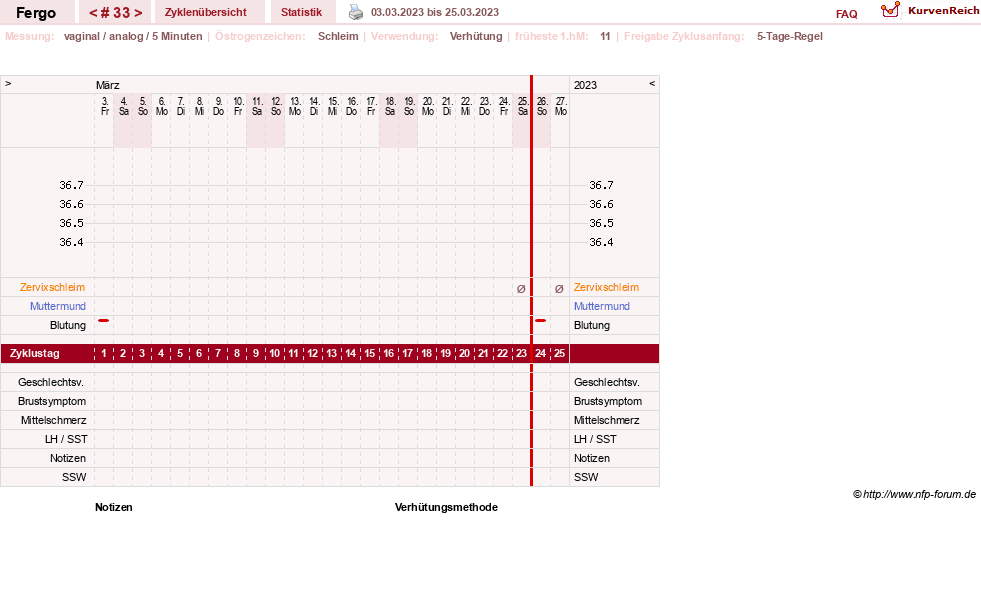This screenshot has height=606, width=981.
Task: Click the ø cervical mucus symbol on 25. Sa
Action: click(521, 289)
